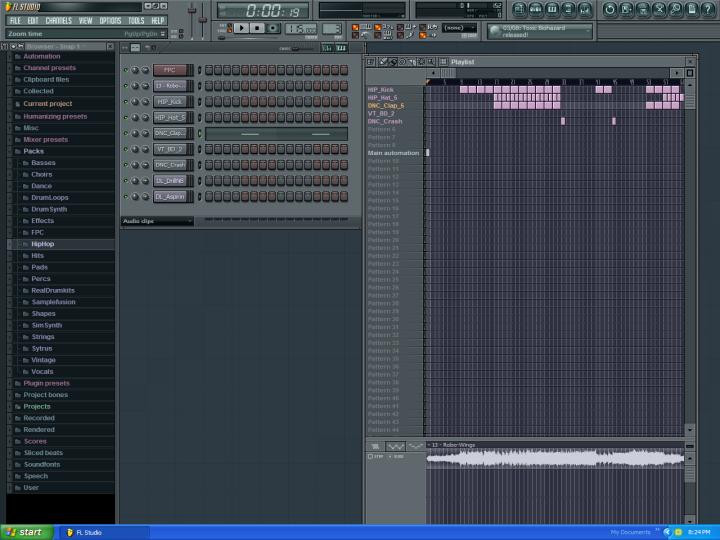Screen dimensions: 720x540
Task: Click the Stop button in transport
Action: click(x=257, y=28)
